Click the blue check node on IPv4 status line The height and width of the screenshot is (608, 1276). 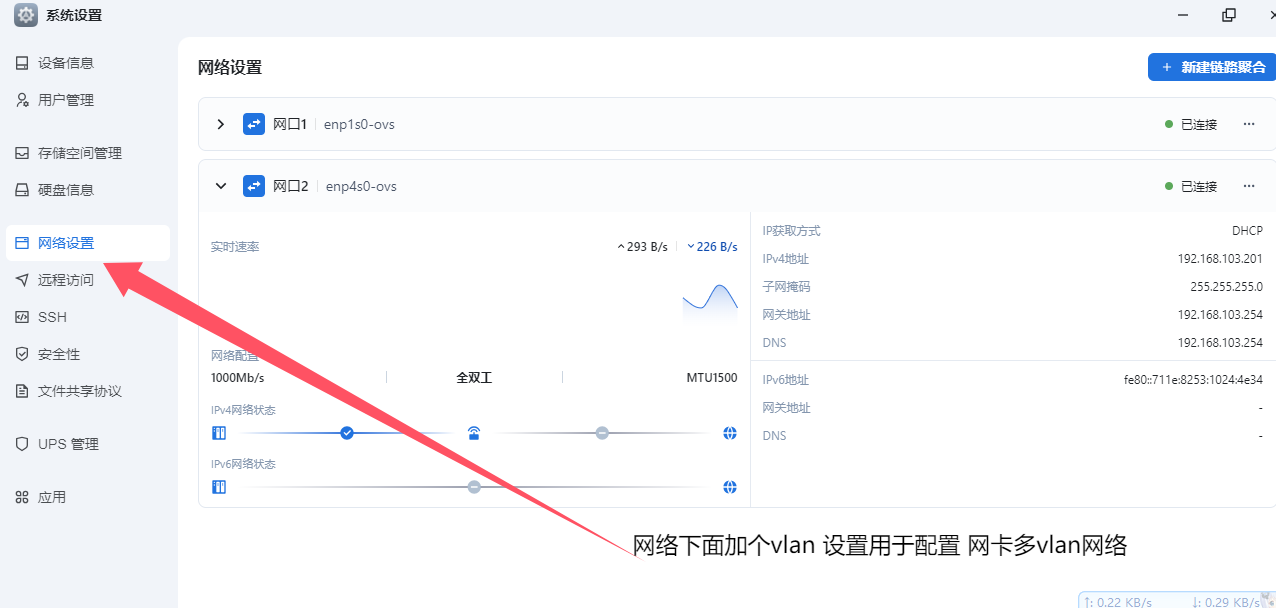tap(347, 433)
